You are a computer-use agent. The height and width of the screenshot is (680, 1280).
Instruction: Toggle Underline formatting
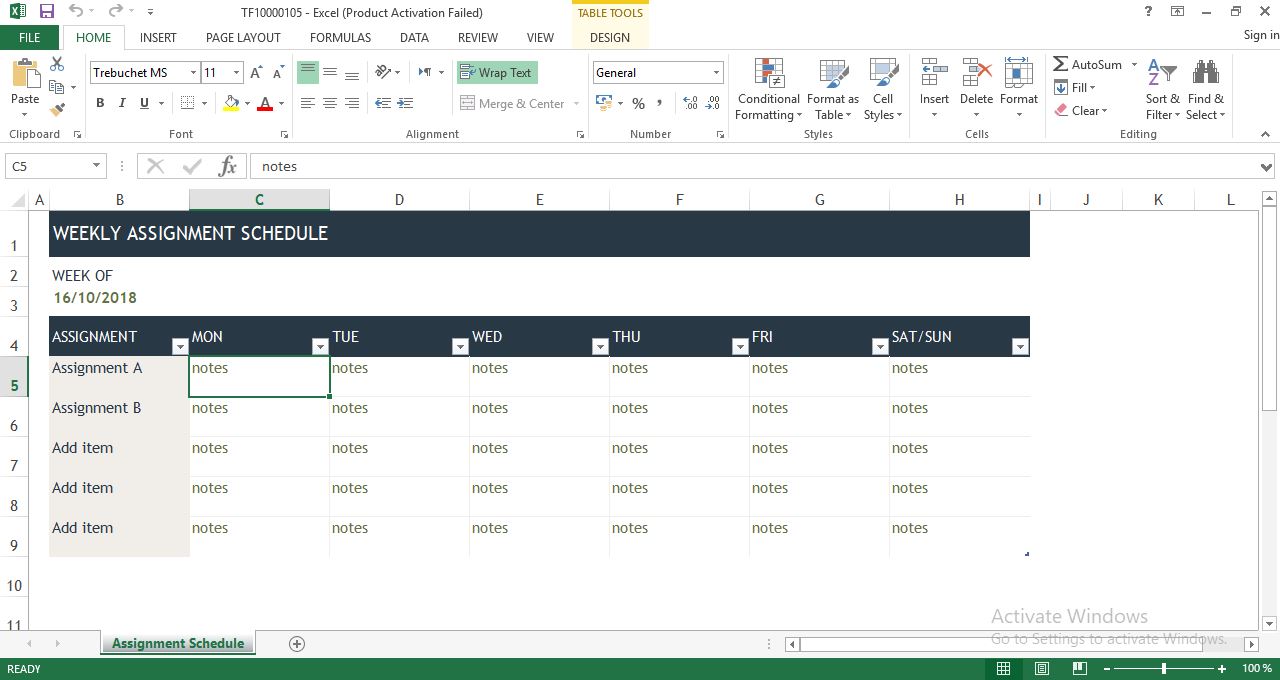click(x=144, y=103)
